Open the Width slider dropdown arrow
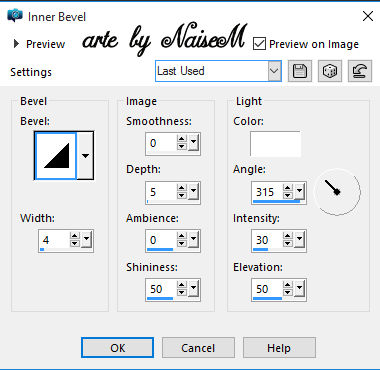 [86, 240]
